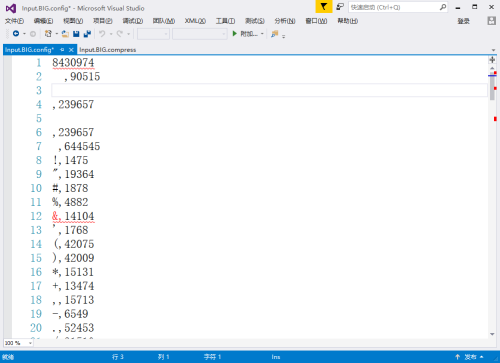Click the 登录 sign-in link
This screenshot has height=363, width=500.
(x=463, y=21)
